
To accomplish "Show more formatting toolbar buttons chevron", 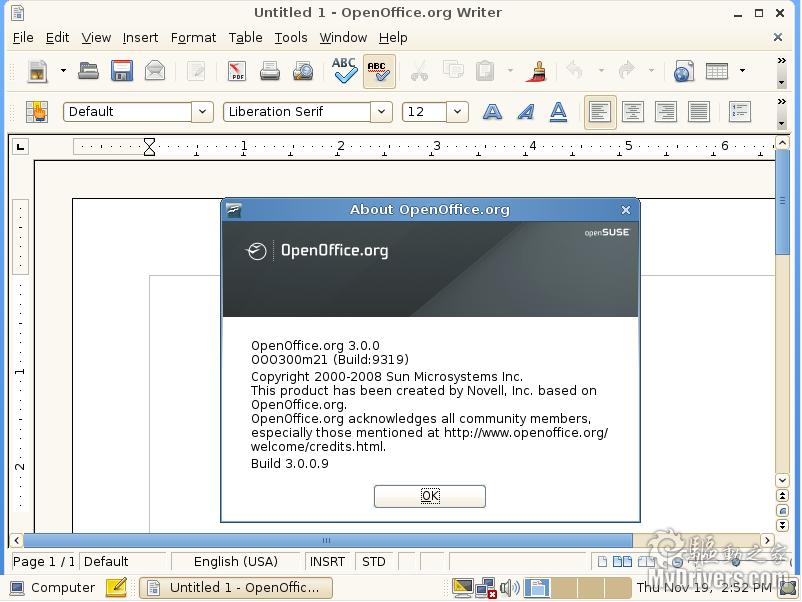I will (782, 101).
